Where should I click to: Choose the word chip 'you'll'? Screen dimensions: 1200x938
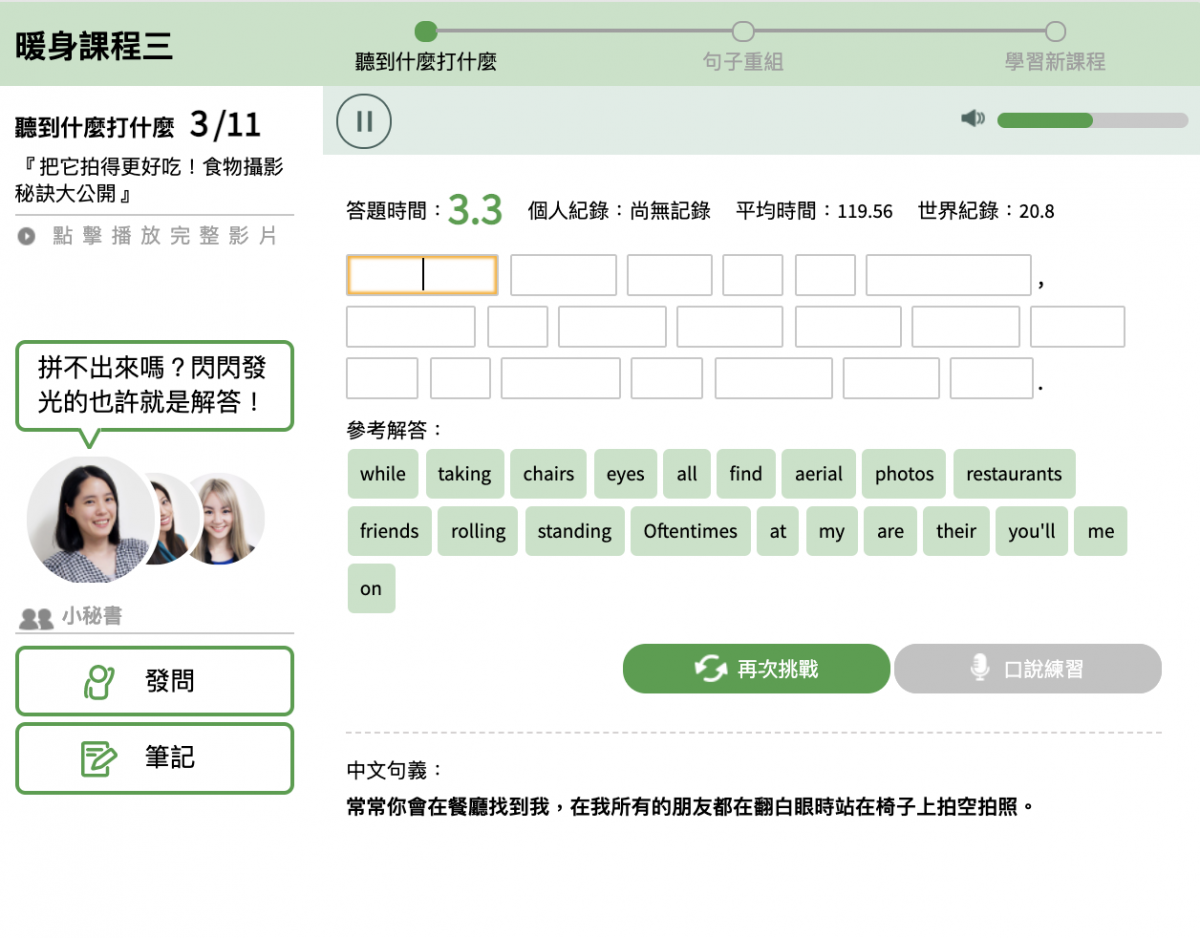[1032, 531]
